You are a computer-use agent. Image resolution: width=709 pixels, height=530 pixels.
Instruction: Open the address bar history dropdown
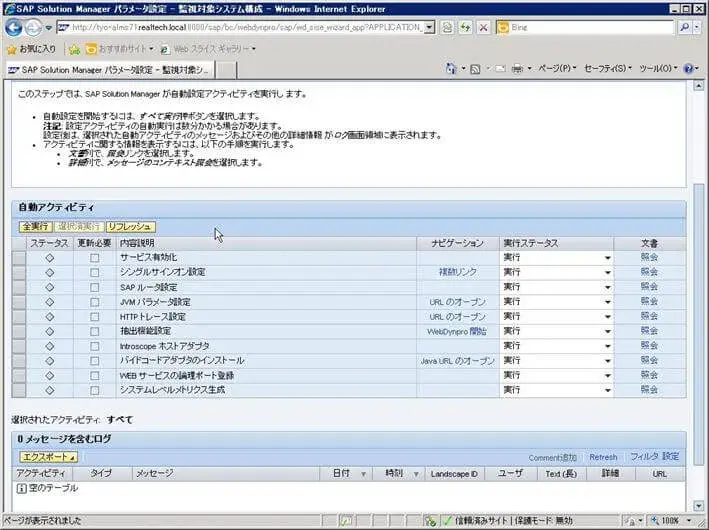430,28
